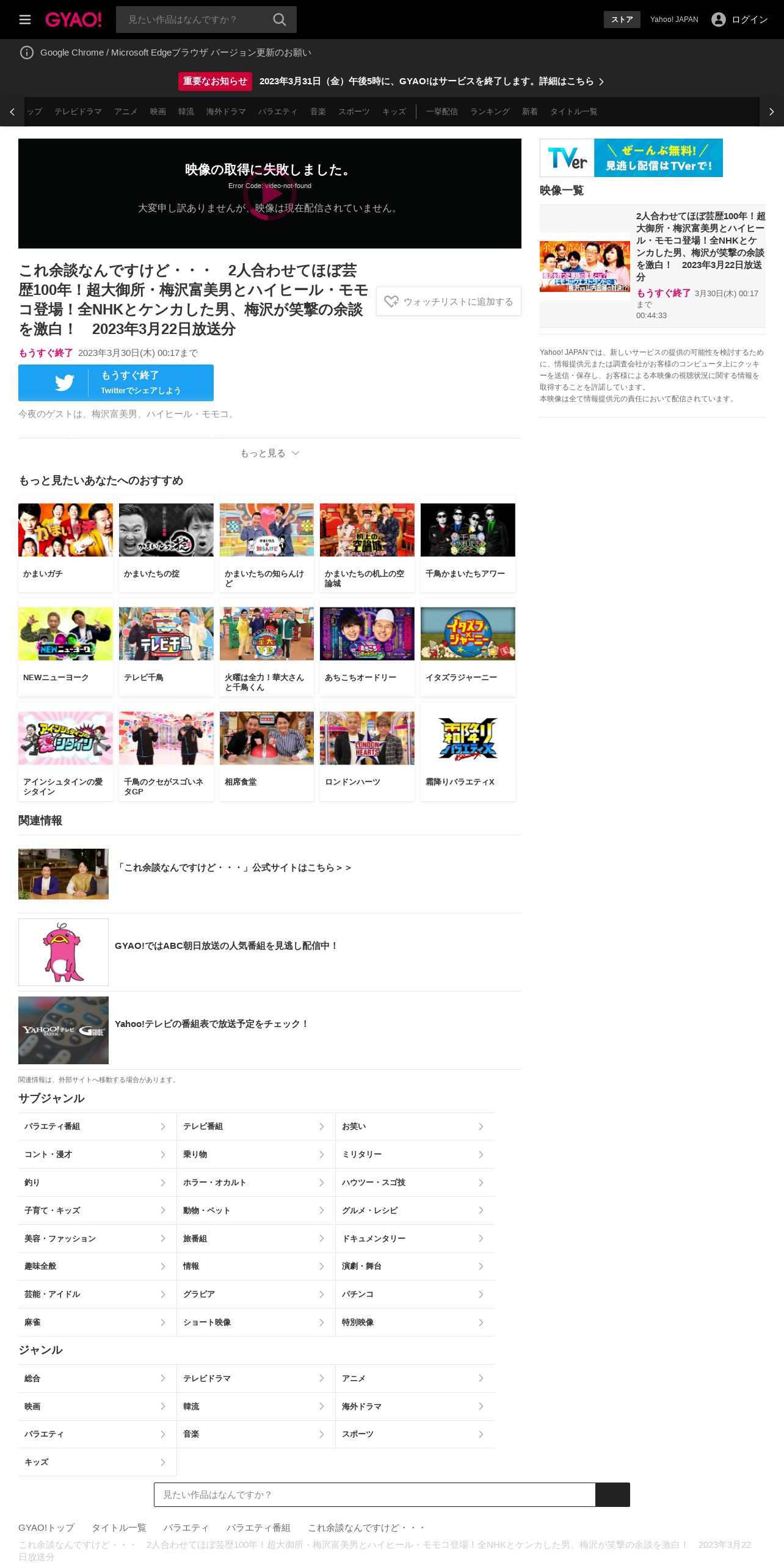Open かまいガチ recommendation thumbnail
Image resolution: width=784 pixels, height=1568 pixels.
click(x=65, y=530)
